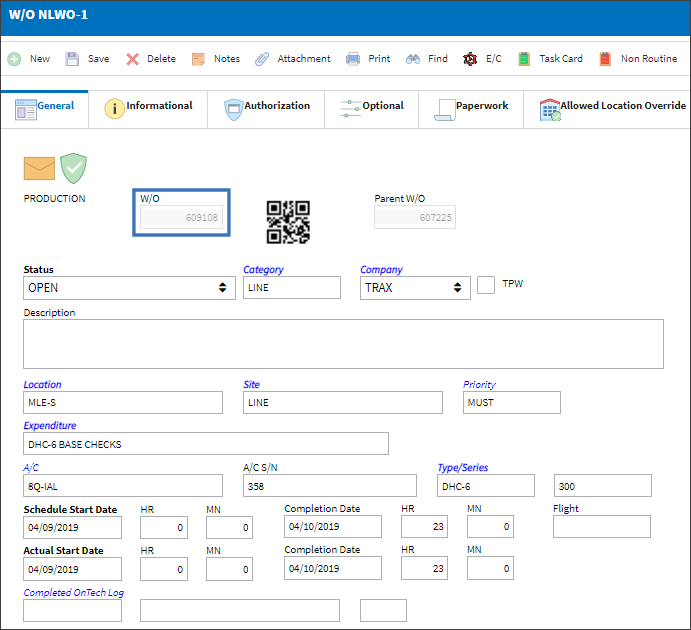Open Notes via sticky note icon
Image resolution: width=691 pixels, height=630 pixels.
tap(198, 59)
